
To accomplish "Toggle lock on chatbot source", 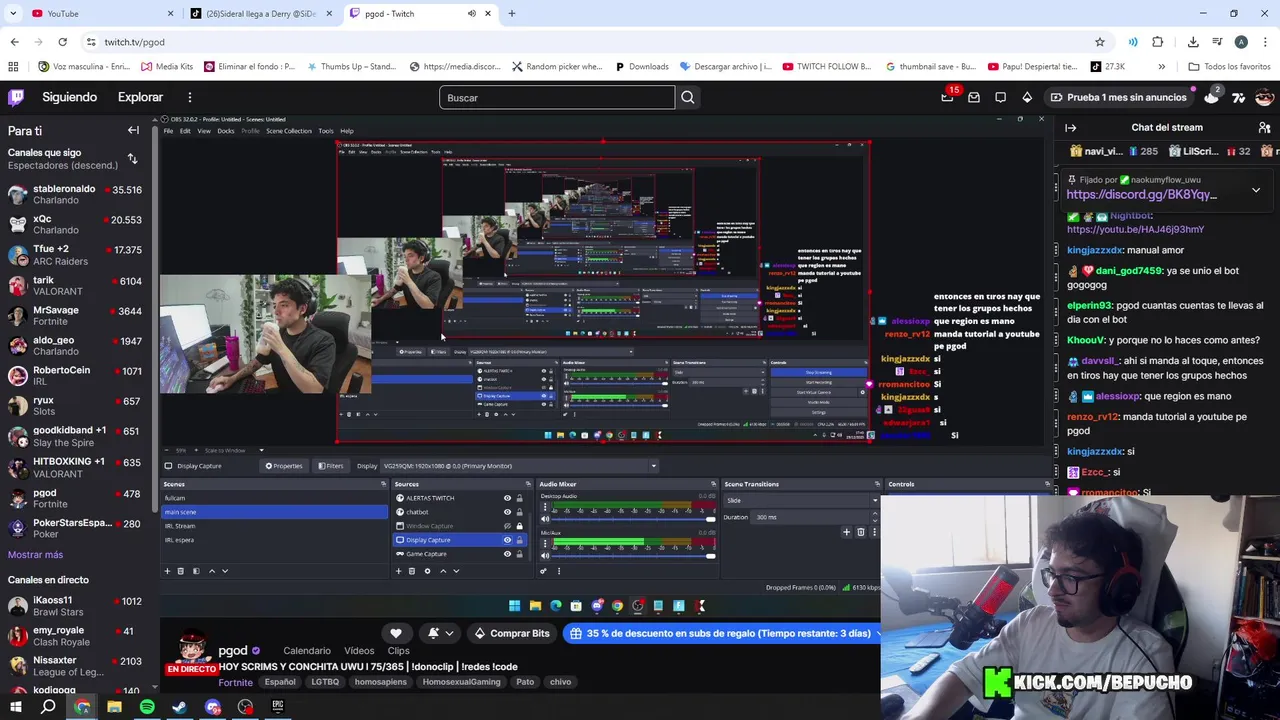I will coord(519,512).
